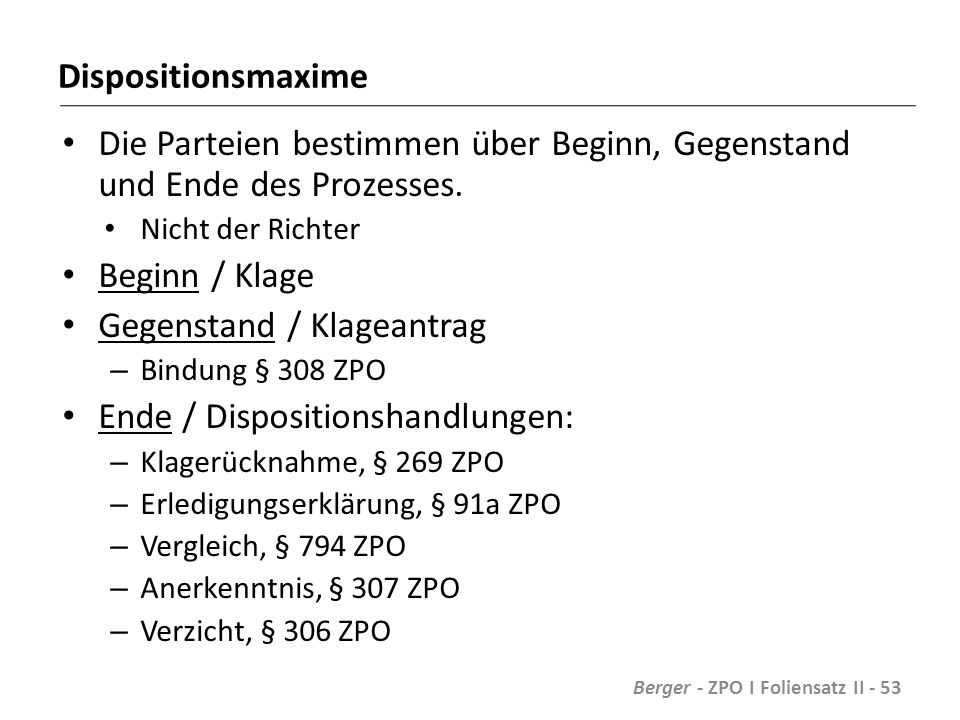Click the bullet point before Ende
This screenshot has height=720, width=960.
coord(69,416)
